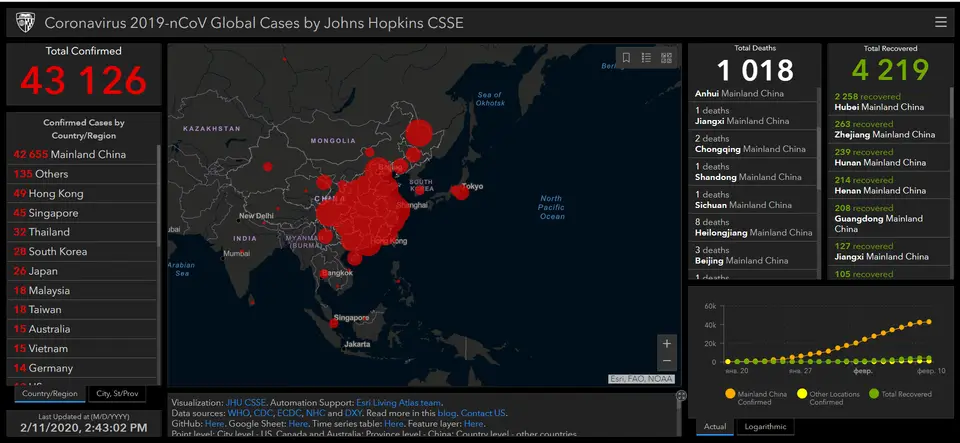Click the red case circle near Tokyo
Screen dimensions: 960x443
[460, 192]
